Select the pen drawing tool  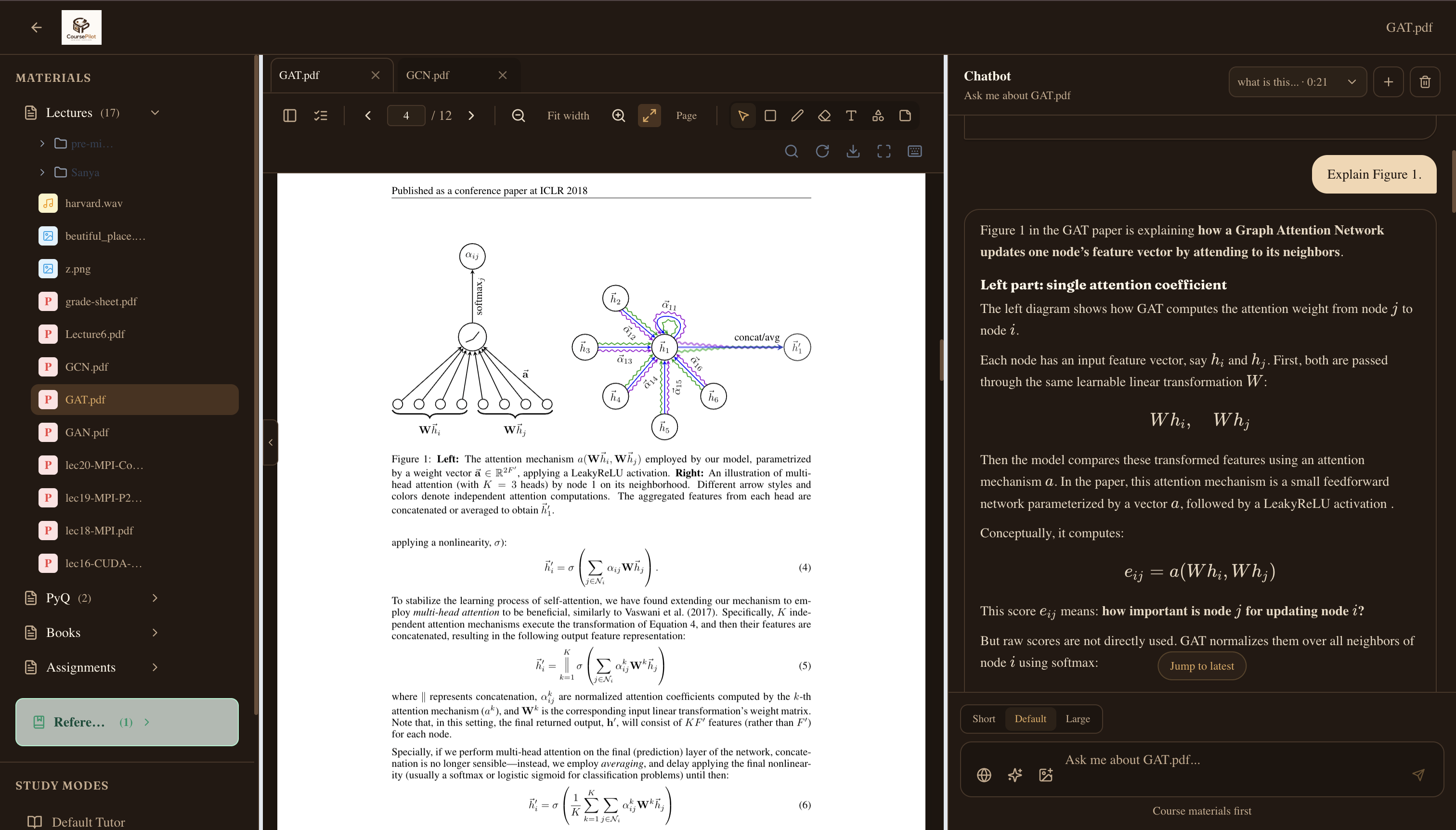point(797,116)
